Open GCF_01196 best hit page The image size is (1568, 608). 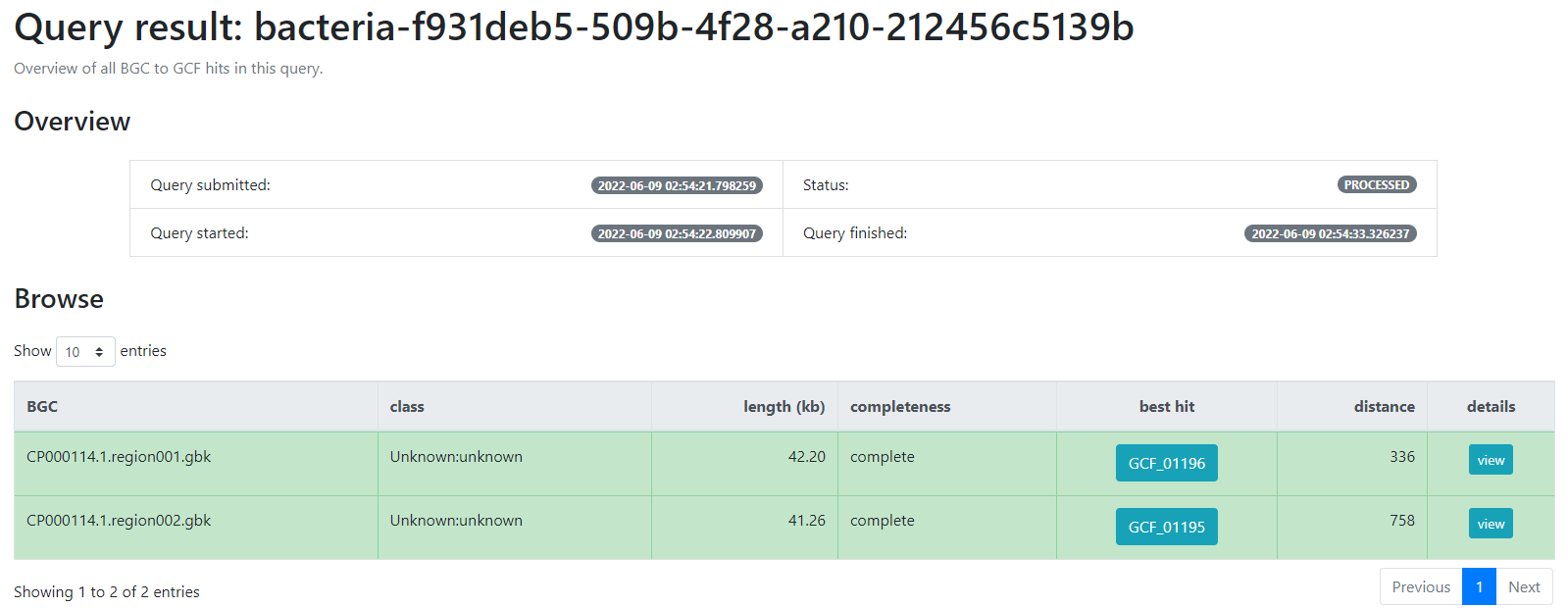(x=1166, y=462)
